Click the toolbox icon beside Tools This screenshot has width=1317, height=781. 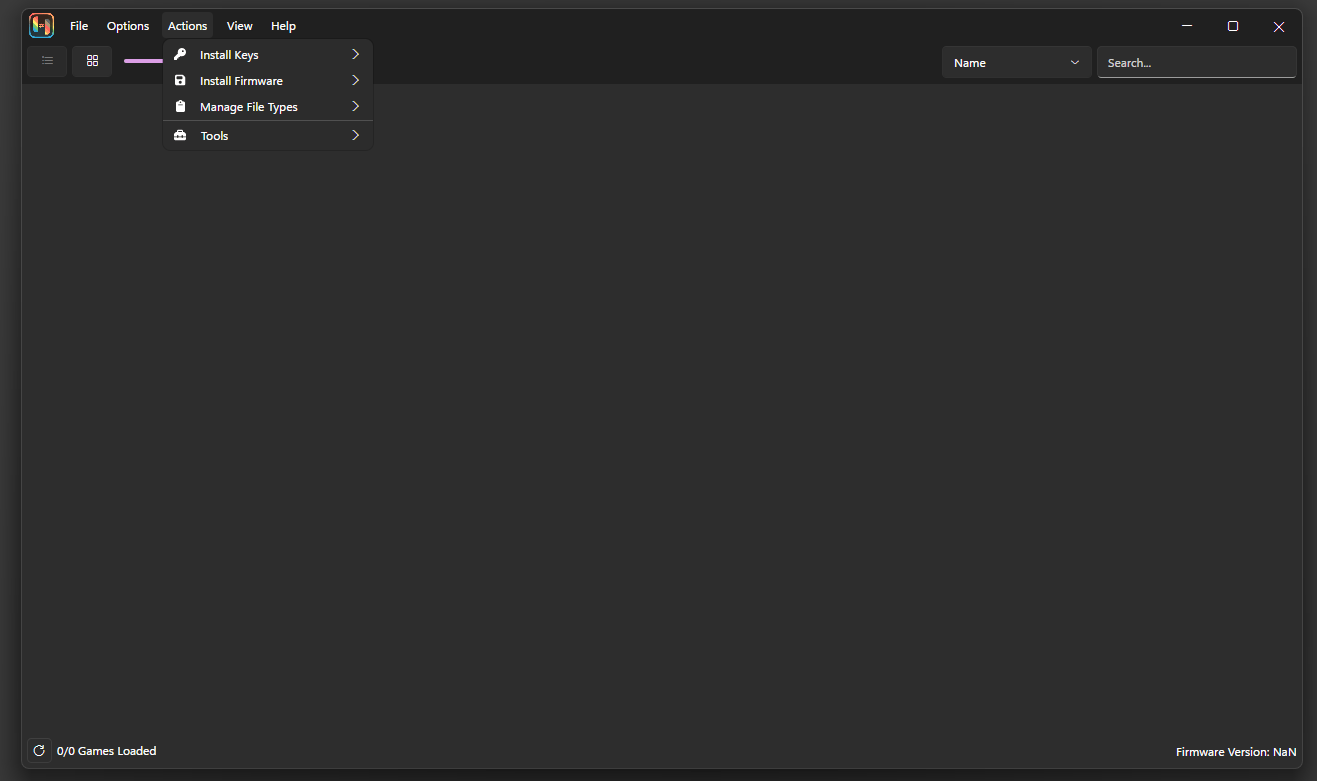180,134
